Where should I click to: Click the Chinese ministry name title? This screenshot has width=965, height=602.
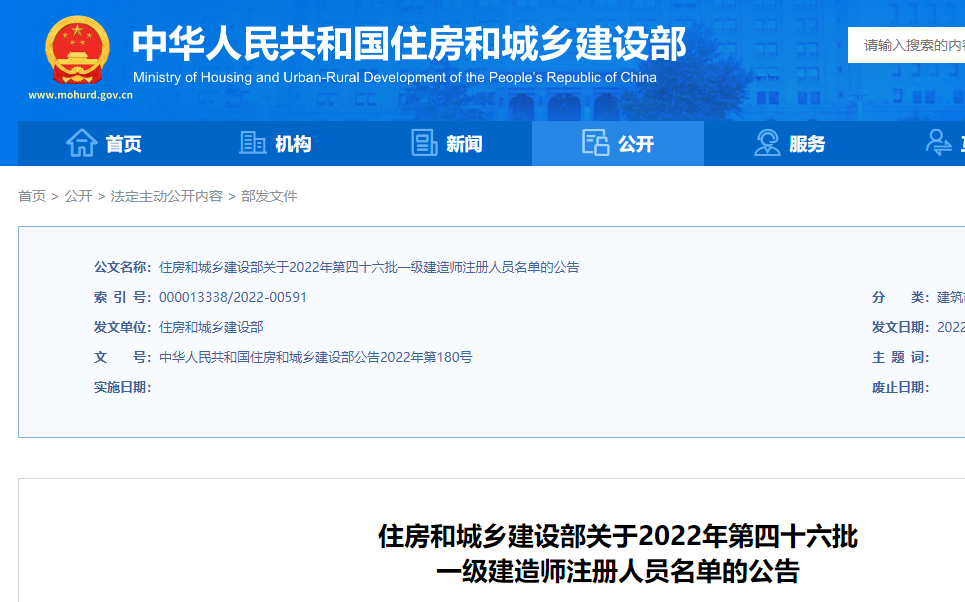click(x=409, y=43)
